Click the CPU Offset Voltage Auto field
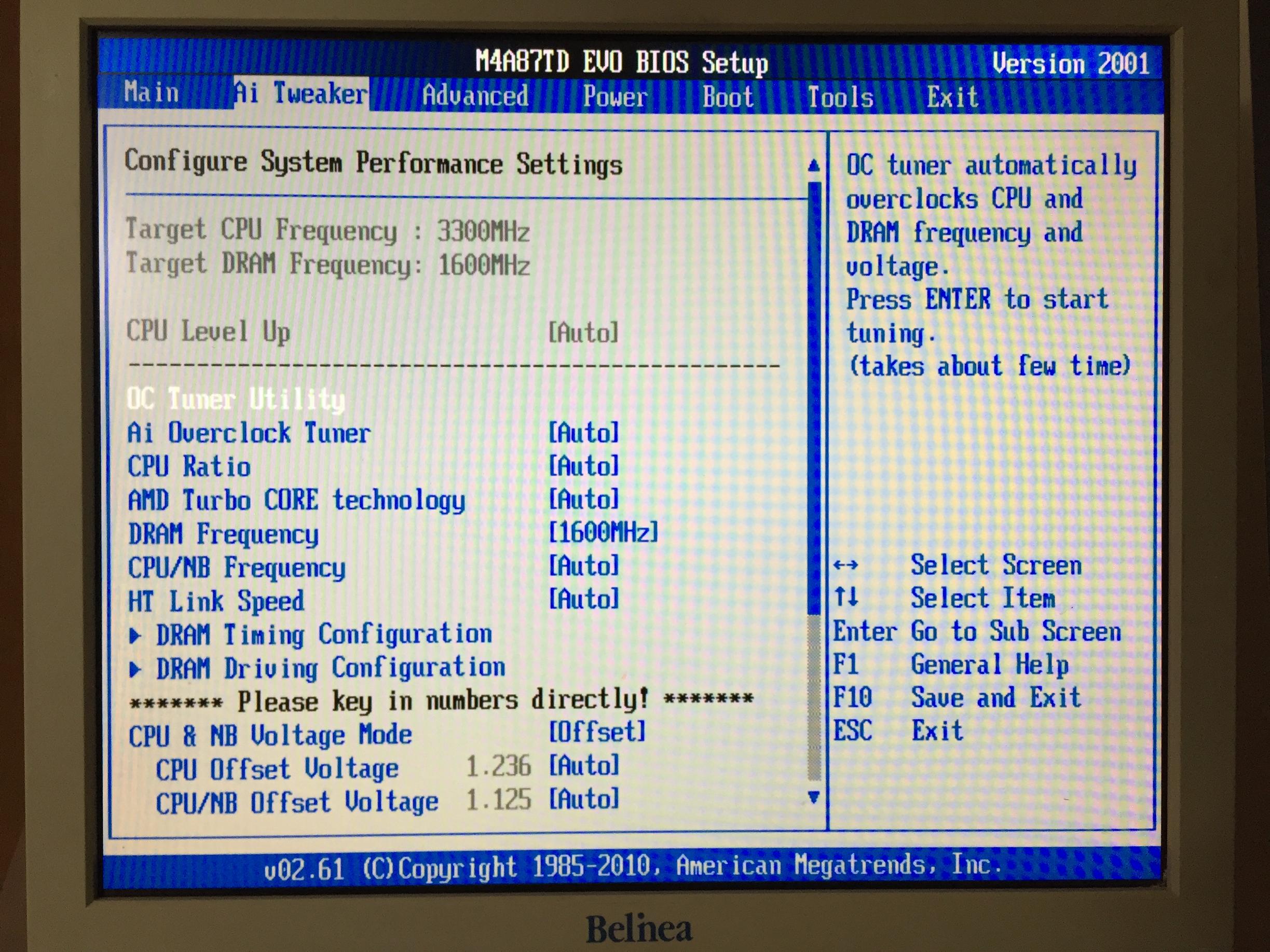 (583, 766)
